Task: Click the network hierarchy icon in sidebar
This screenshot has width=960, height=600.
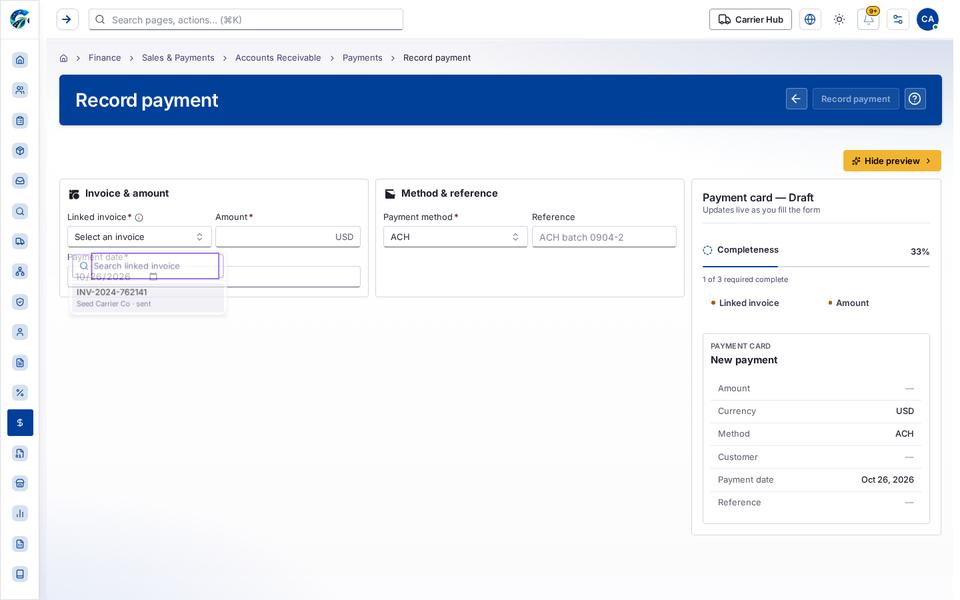Action: [20, 271]
